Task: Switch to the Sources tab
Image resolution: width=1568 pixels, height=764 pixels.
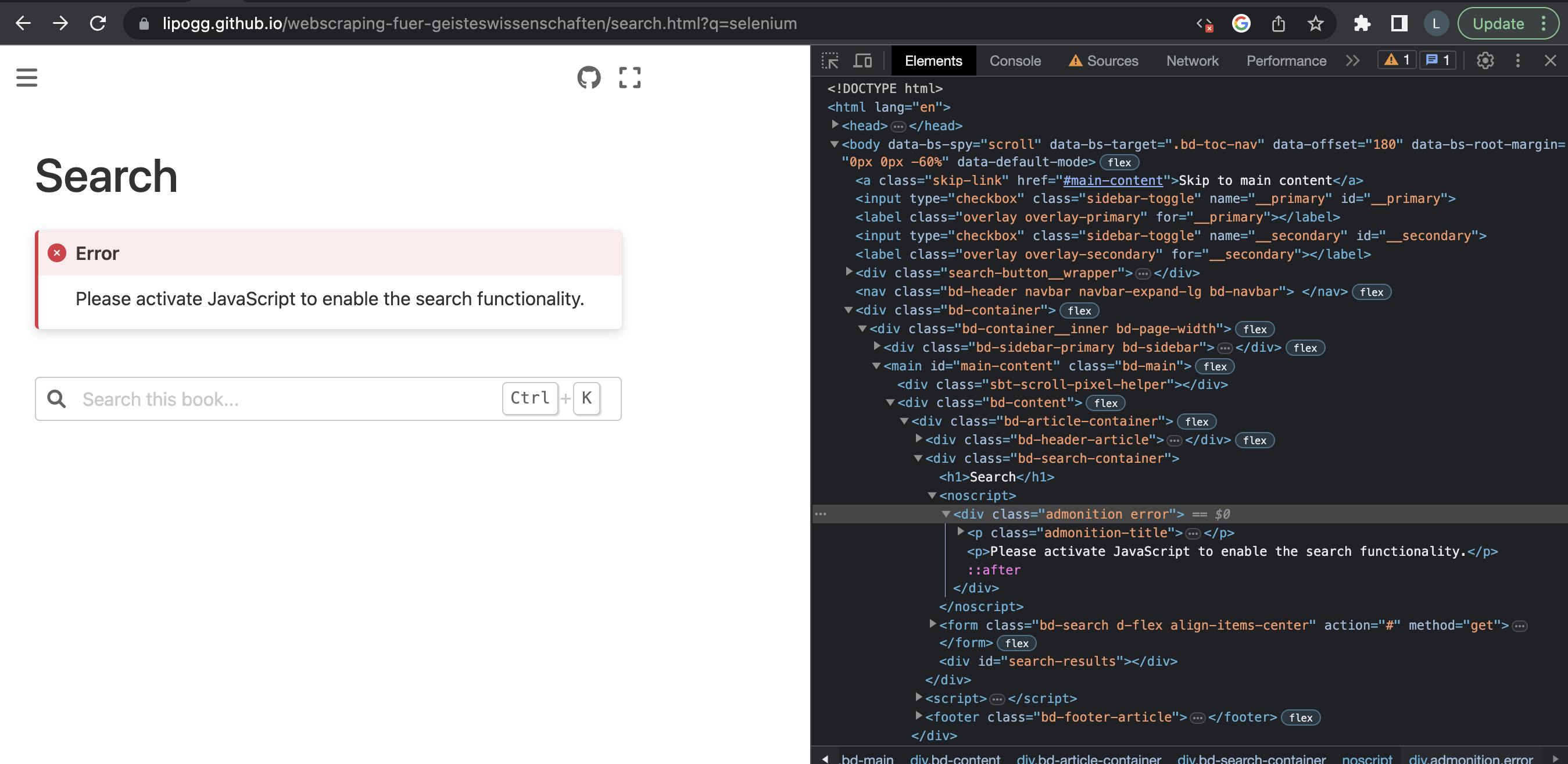Action: tap(1104, 61)
